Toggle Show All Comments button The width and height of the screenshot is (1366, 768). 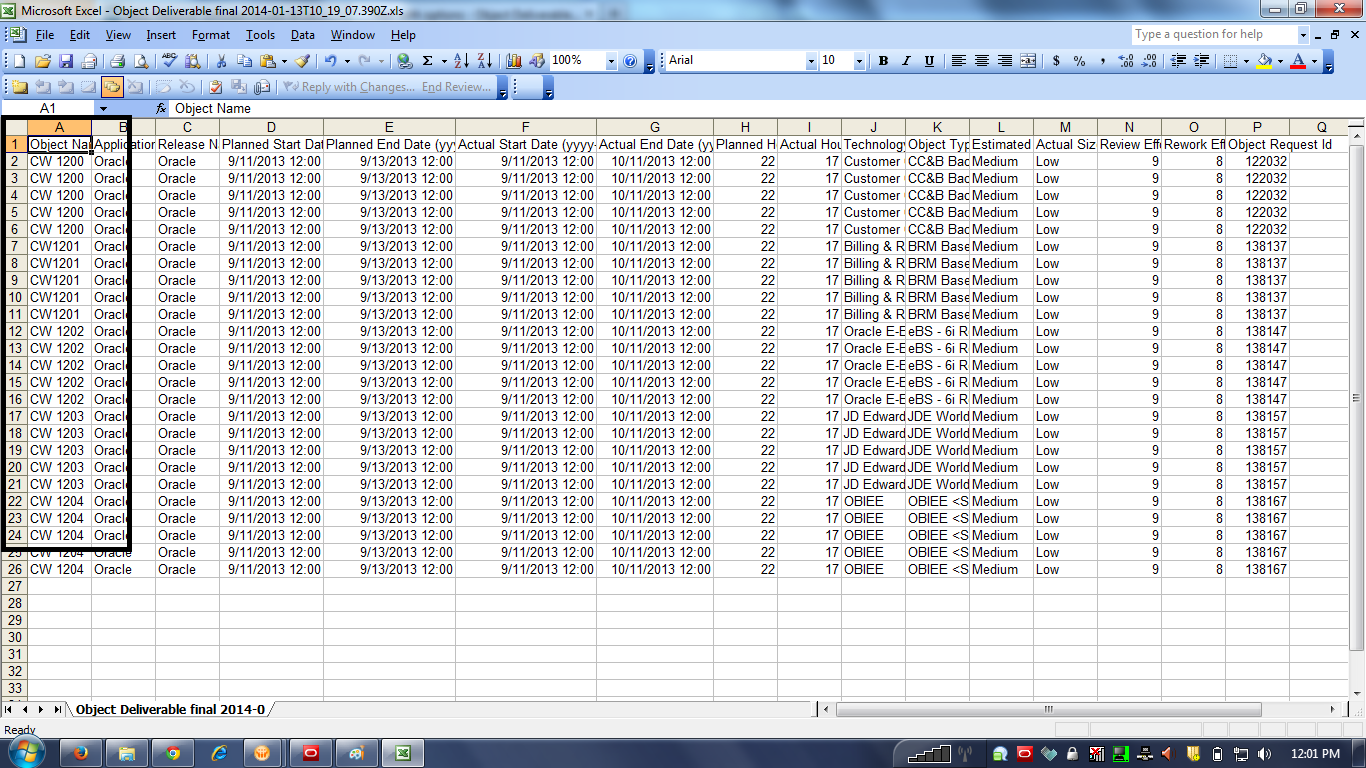click(111, 87)
